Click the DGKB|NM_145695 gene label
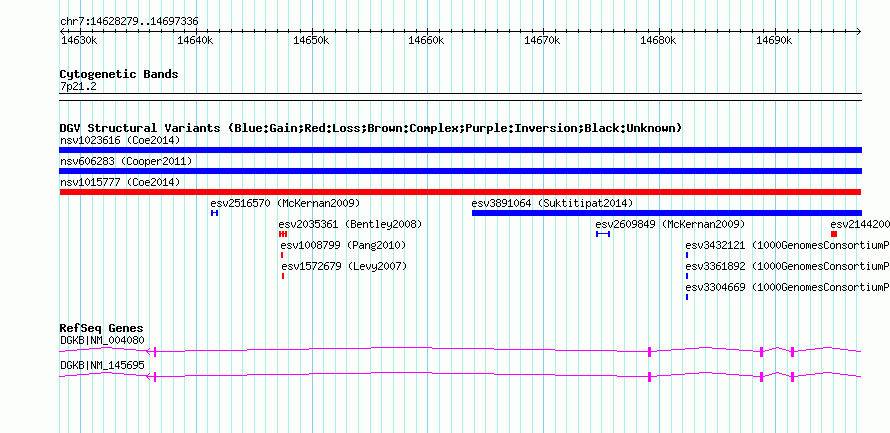 [x=102, y=365]
